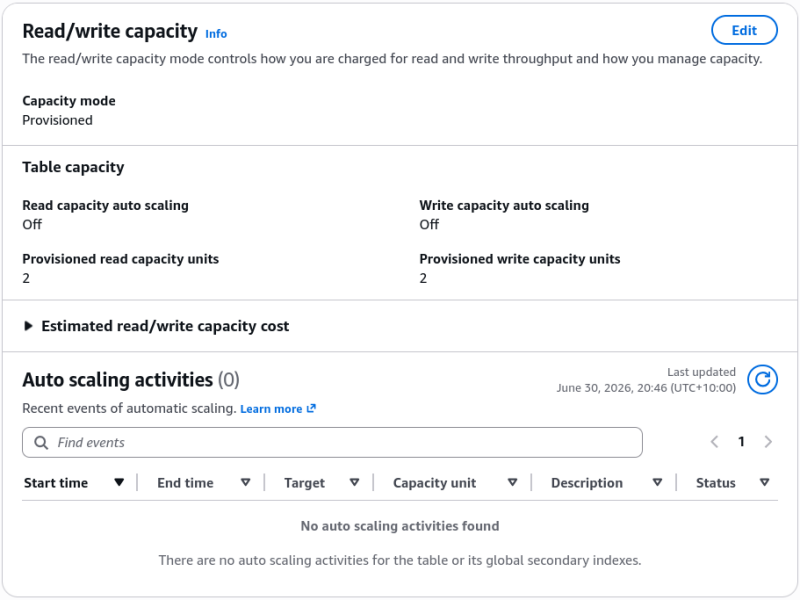This screenshot has height=600, width=800.
Task: Sort by Status column arrow icon
Action: (x=764, y=482)
